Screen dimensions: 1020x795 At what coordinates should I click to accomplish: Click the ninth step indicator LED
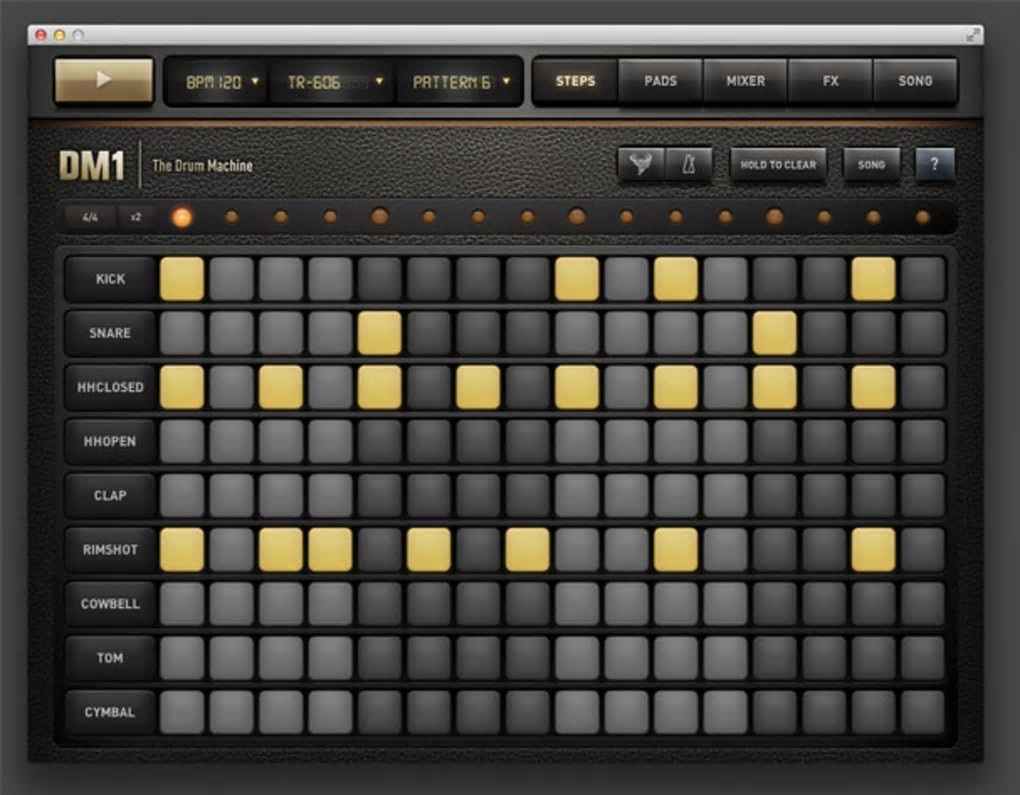click(577, 217)
